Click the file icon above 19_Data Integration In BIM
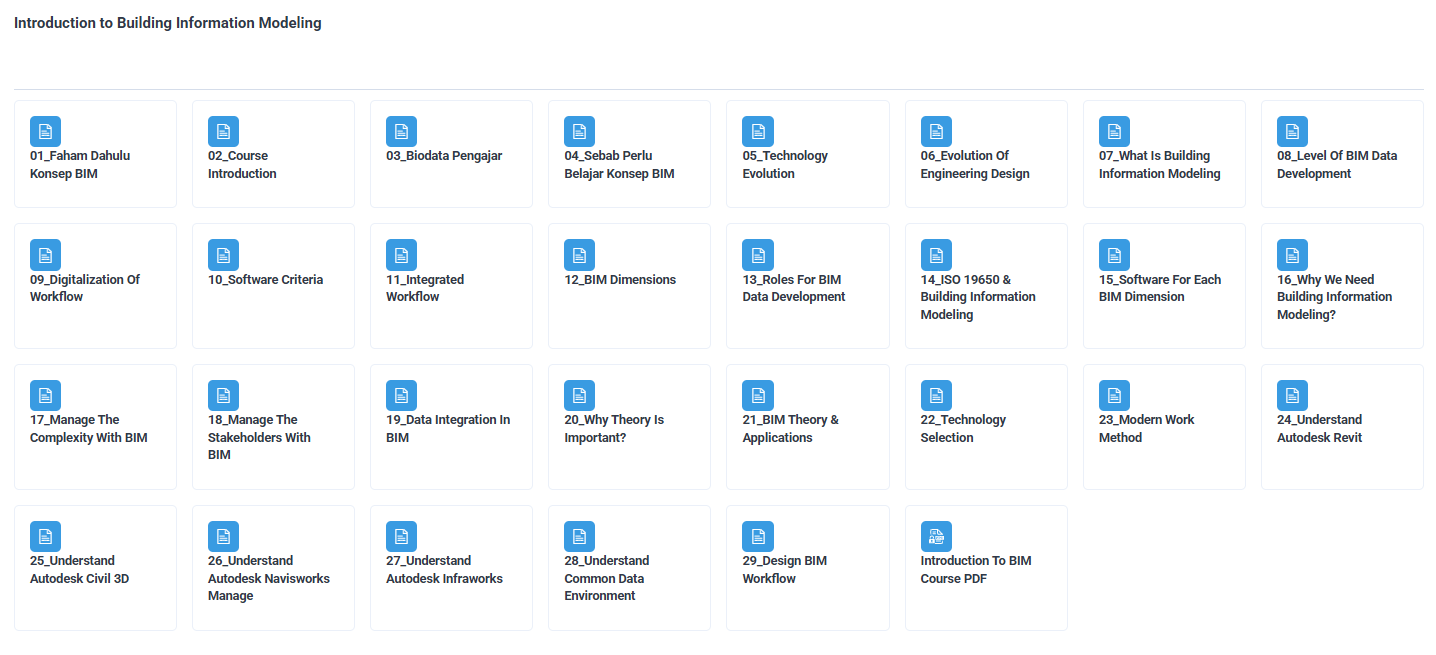This screenshot has height=655, width=1436. pyautogui.click(x=401, y=395)
